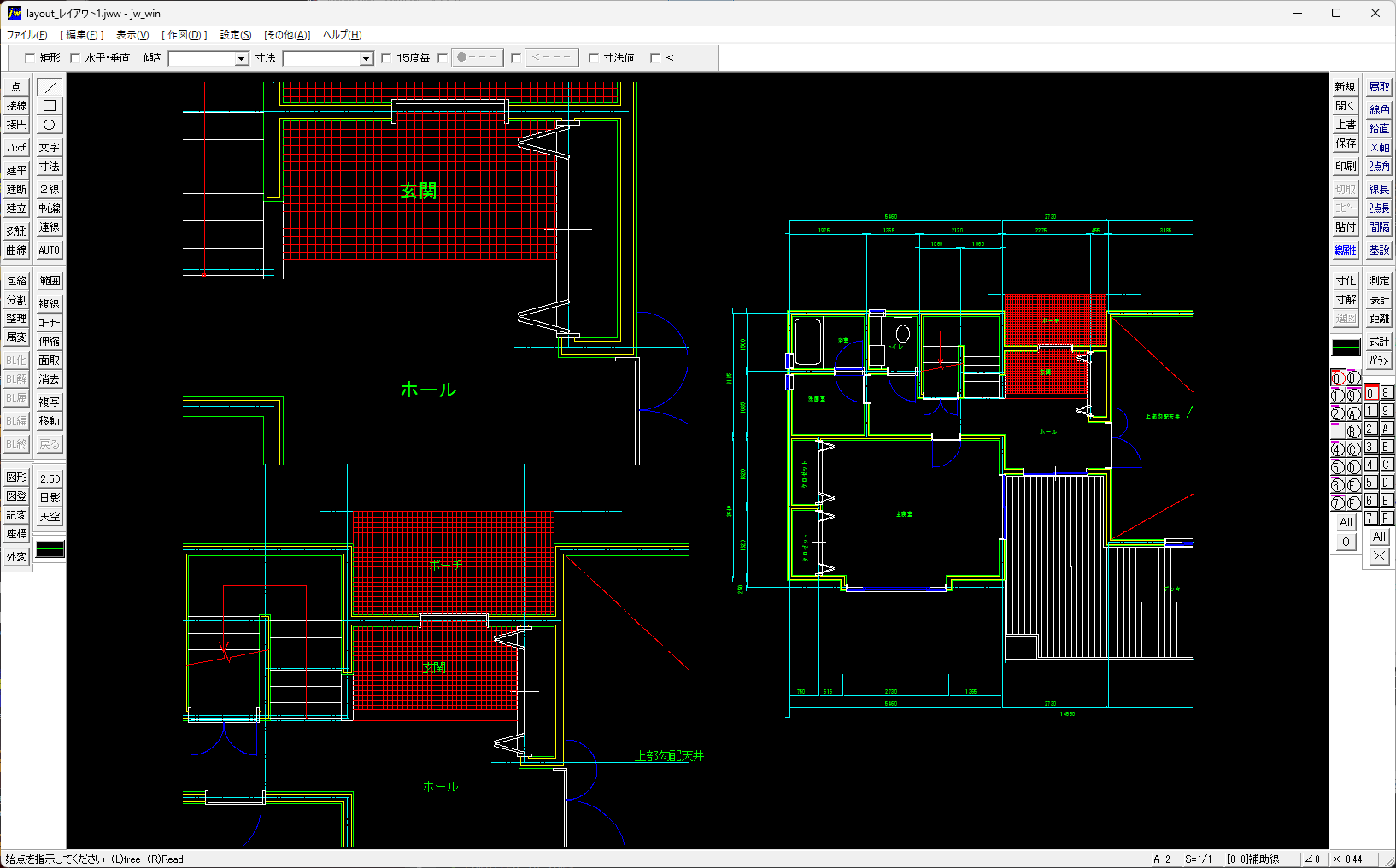Open the ファイル(F) menu

[27, 35]
